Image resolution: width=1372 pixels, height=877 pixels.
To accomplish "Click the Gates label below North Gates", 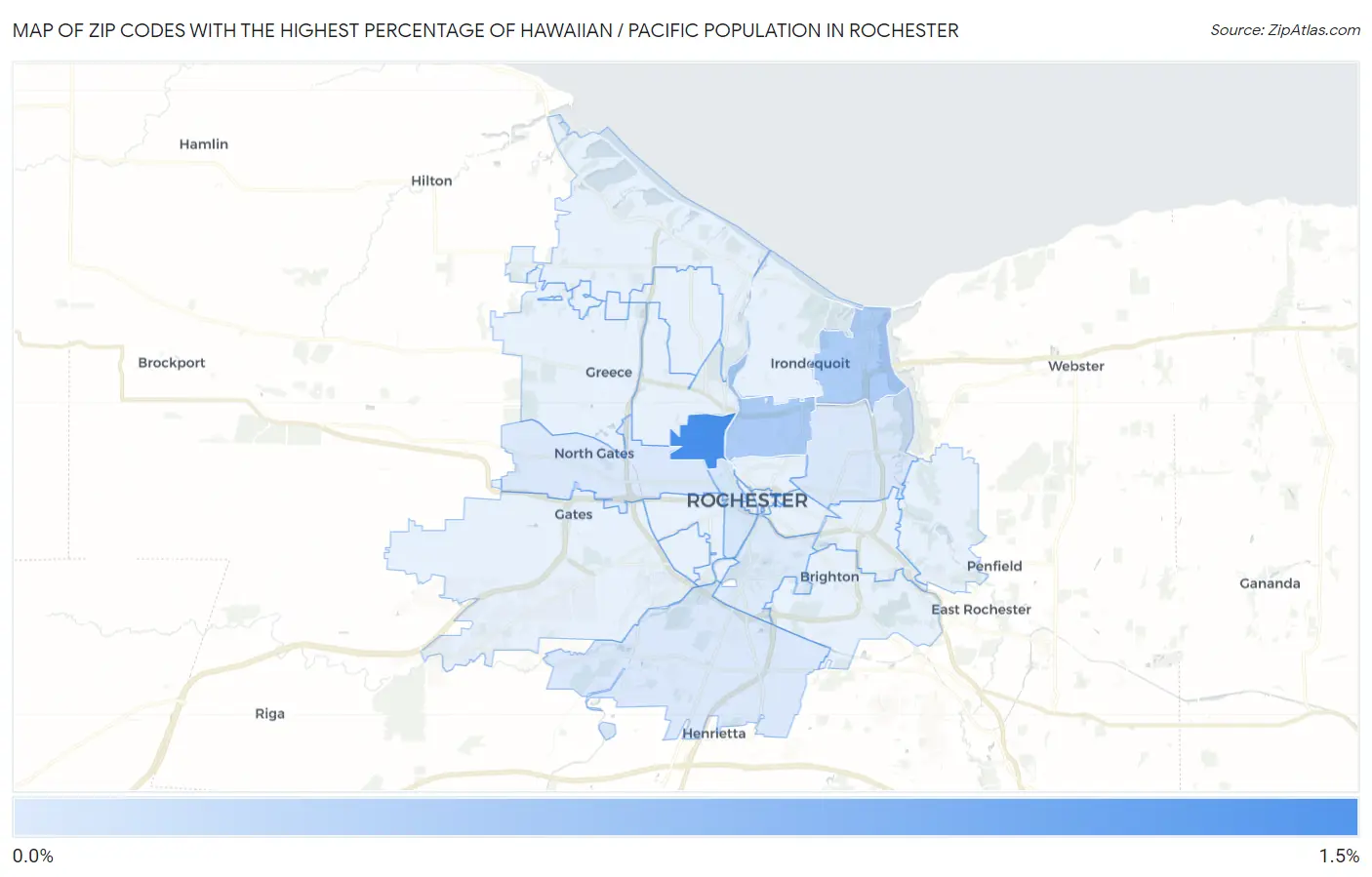I will pyautogui.click(x=574, y=514).
